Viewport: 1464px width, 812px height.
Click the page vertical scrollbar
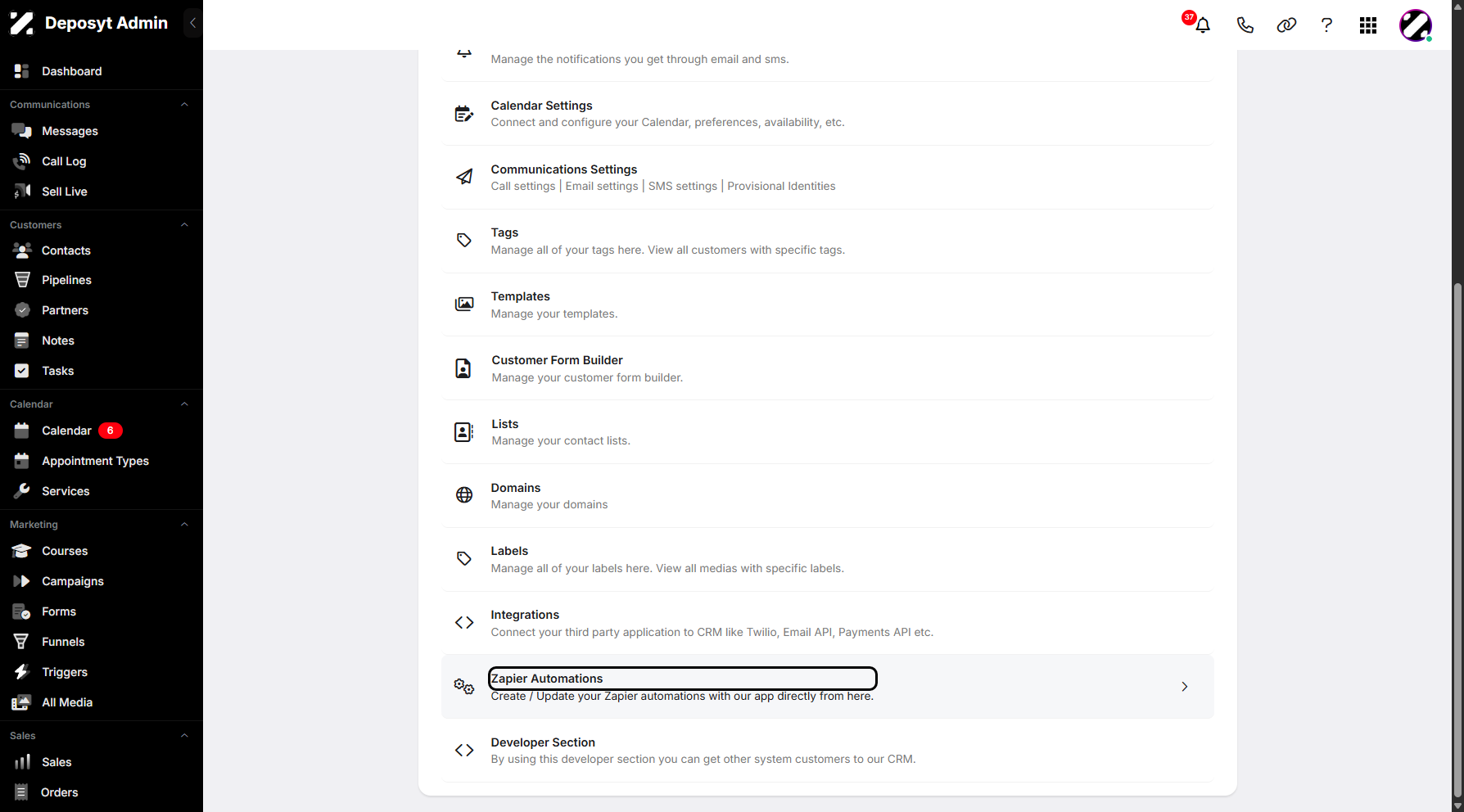pos(1457,540)
